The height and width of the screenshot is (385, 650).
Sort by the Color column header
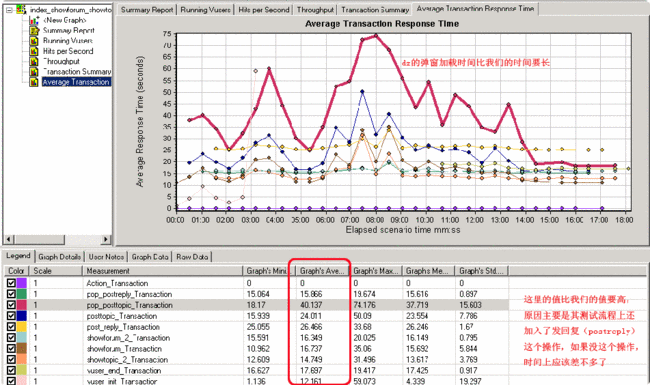click(x=17, y=271)
